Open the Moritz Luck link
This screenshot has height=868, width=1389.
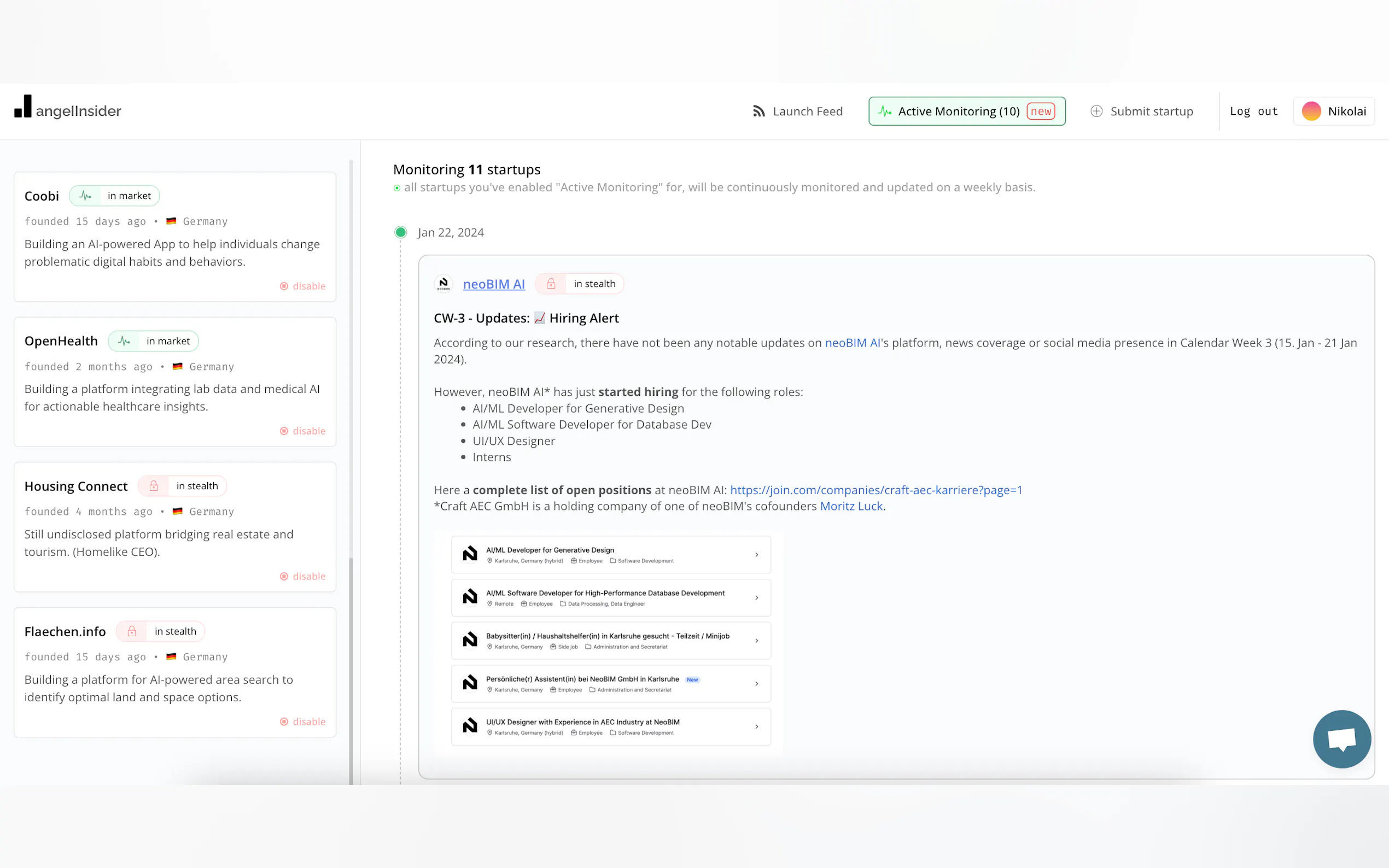851,506
